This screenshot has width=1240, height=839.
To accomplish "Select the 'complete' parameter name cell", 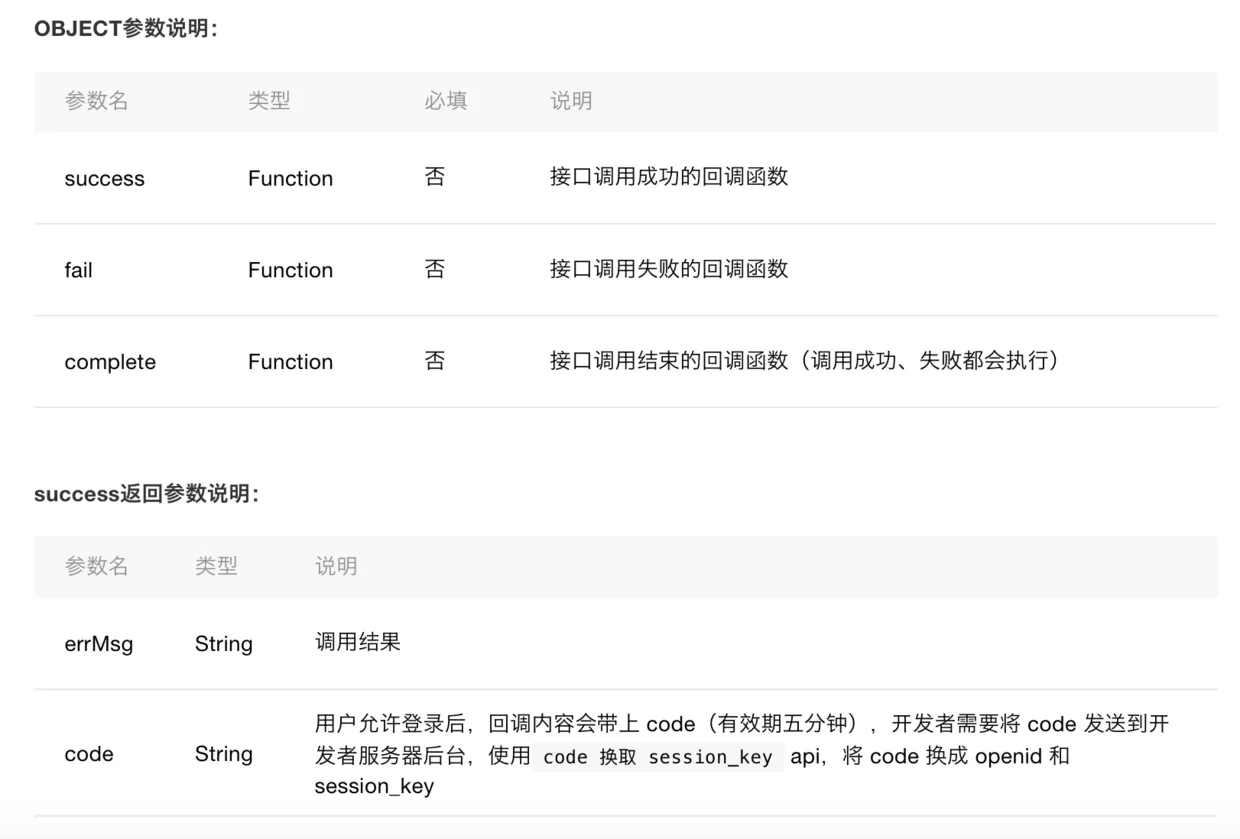I will [x=110, y=362].
